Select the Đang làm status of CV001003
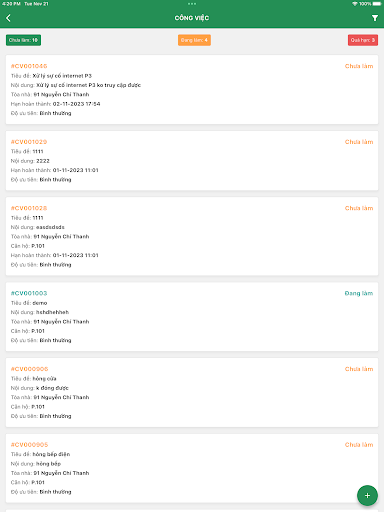 [x=359, y=293]
